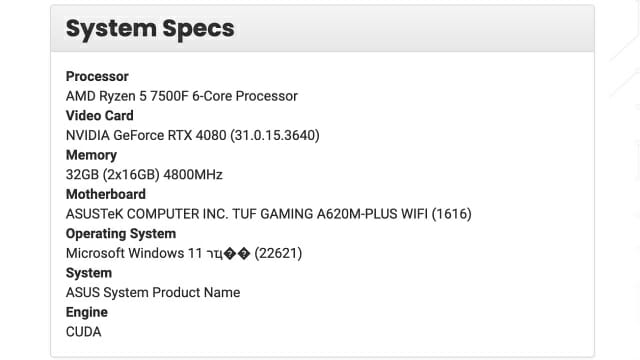The image size is (640, 360).
Task: Select the Engine label
Action: pos(87,312)
